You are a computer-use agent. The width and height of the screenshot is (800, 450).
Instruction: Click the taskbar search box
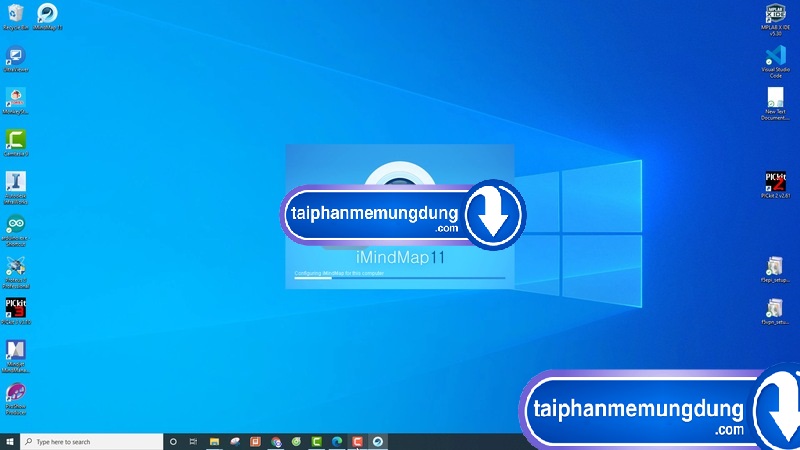click(x=91, y=442)
